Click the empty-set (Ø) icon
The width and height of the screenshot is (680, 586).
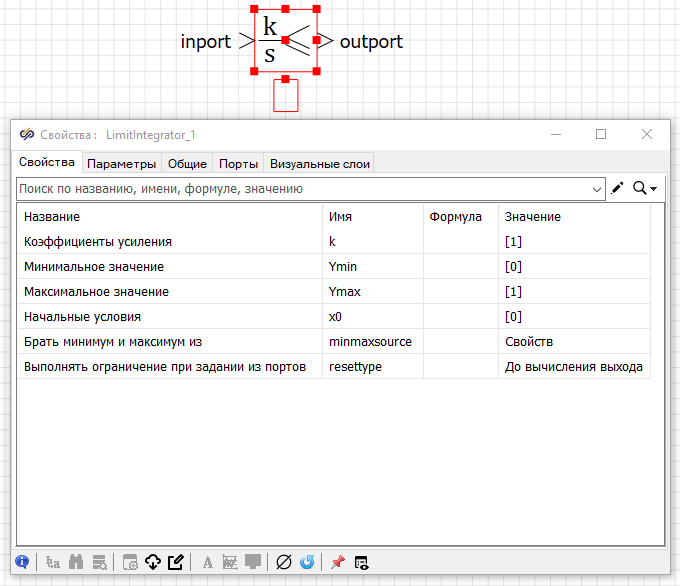coord(283,562)
